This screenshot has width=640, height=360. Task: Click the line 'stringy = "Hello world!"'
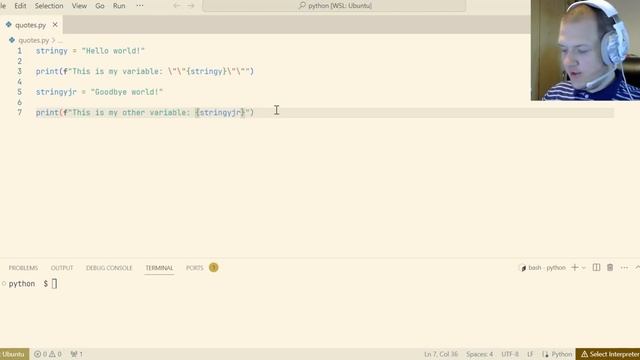point(90,51)
